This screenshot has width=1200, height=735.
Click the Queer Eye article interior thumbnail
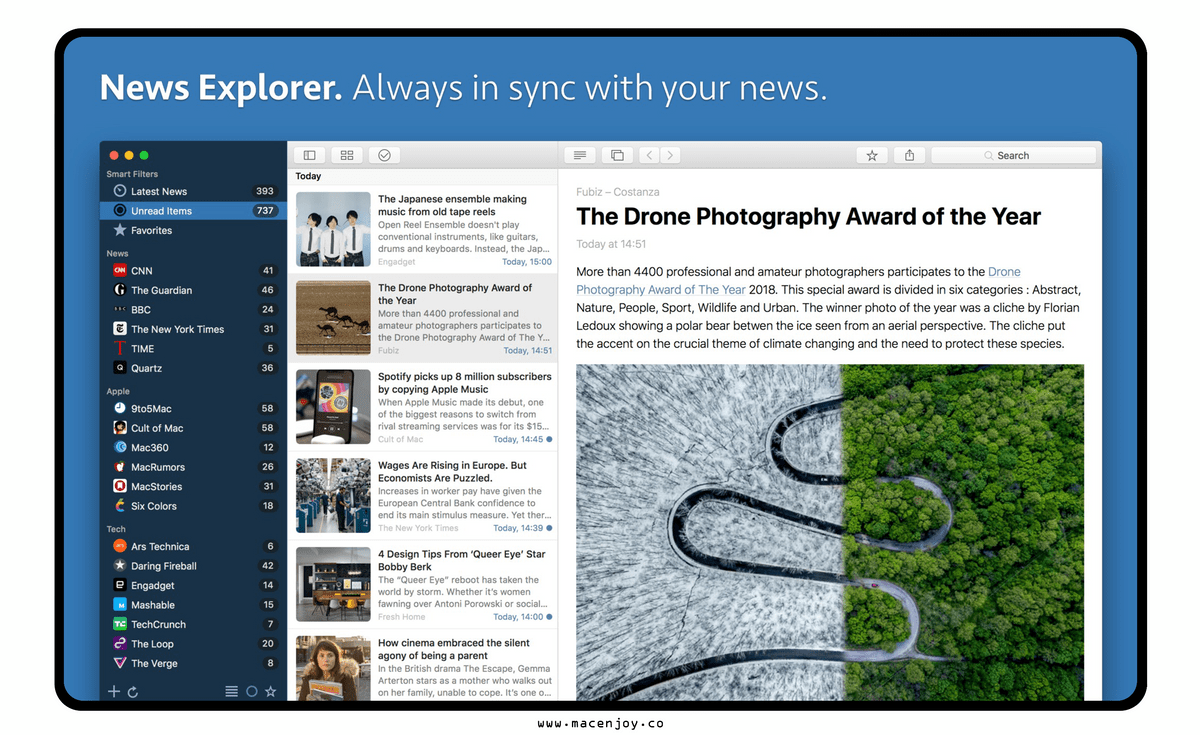tap(333, 584)
